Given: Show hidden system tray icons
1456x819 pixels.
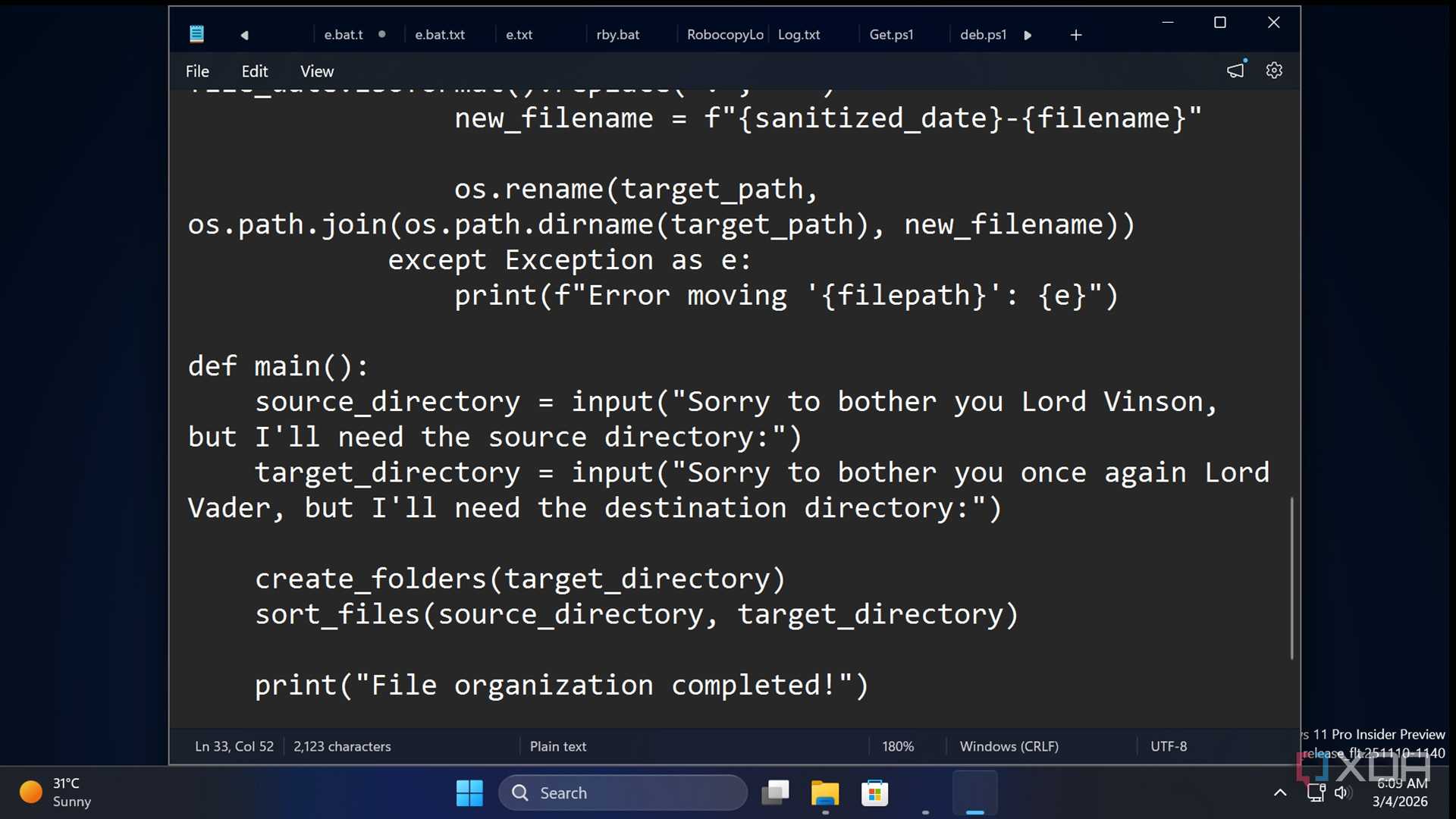Looking at the screenshot, I should point(1280,793).
